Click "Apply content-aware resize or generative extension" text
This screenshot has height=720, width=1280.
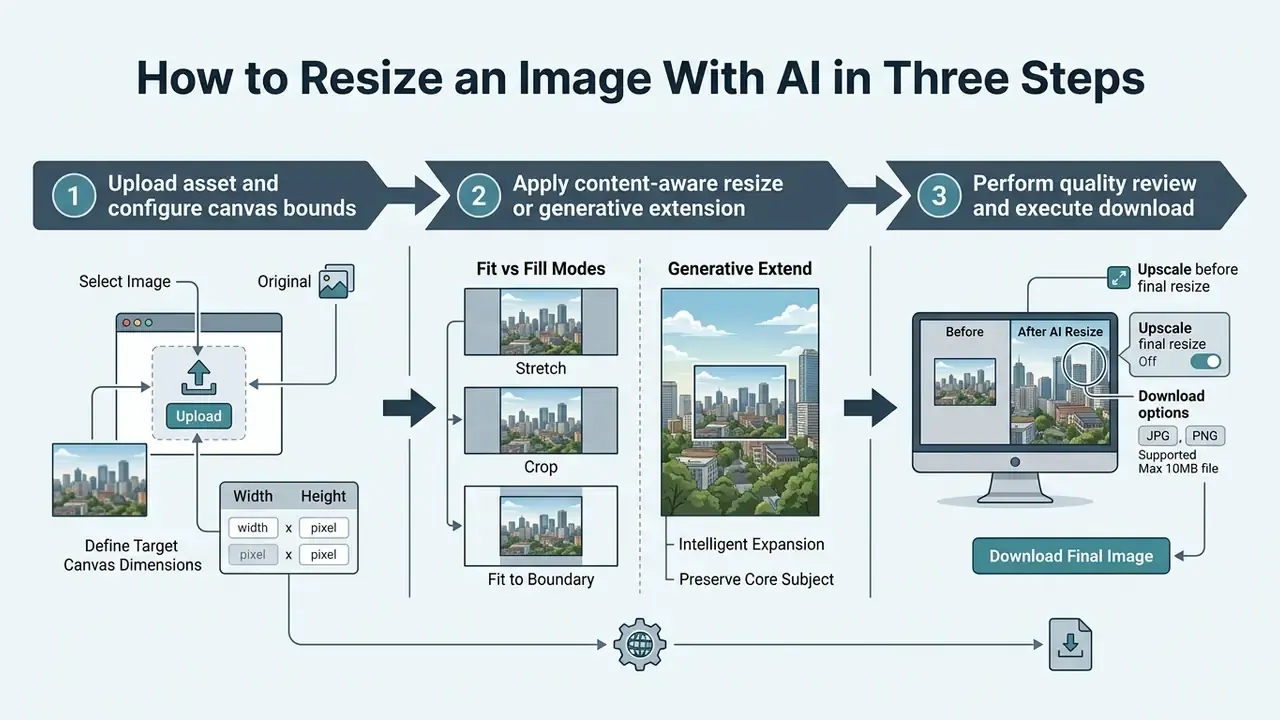(x=648, y=196)
